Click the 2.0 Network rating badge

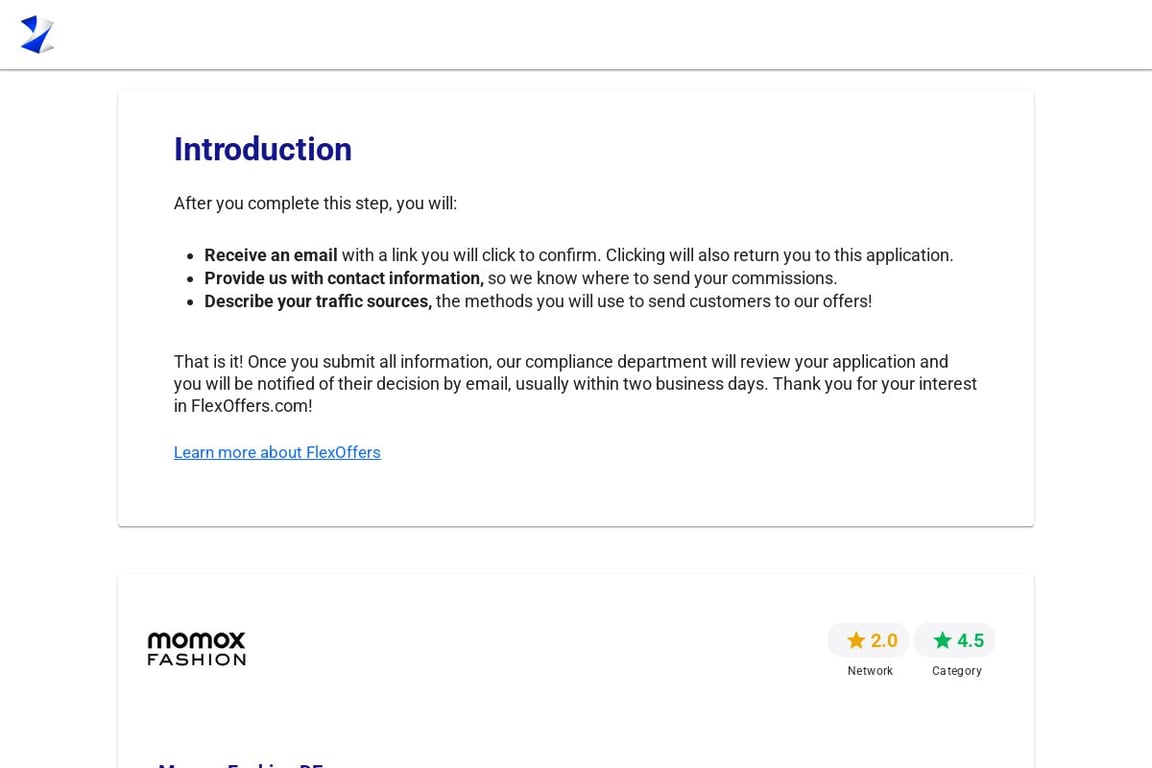(x=868, y=640)
